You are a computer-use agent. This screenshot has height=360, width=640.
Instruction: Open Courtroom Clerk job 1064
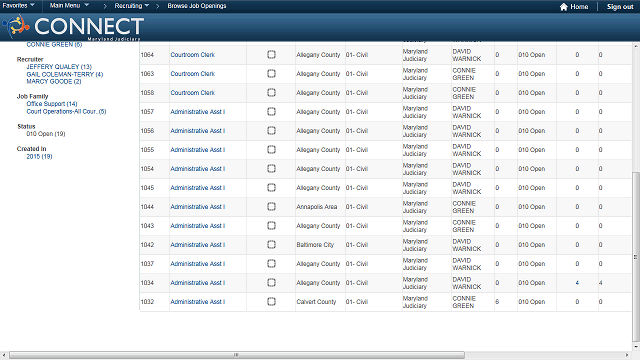(x=193, y=55)
